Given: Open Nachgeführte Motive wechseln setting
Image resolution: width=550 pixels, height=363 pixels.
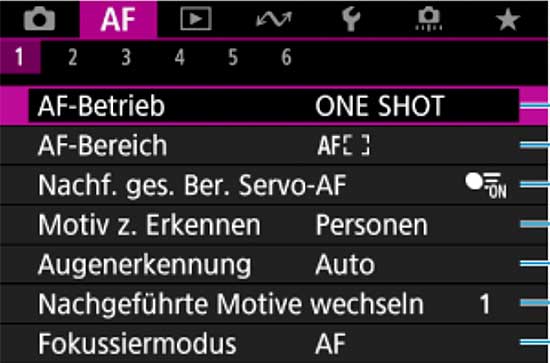Looking at the screenshot, I should coord(274,304).
